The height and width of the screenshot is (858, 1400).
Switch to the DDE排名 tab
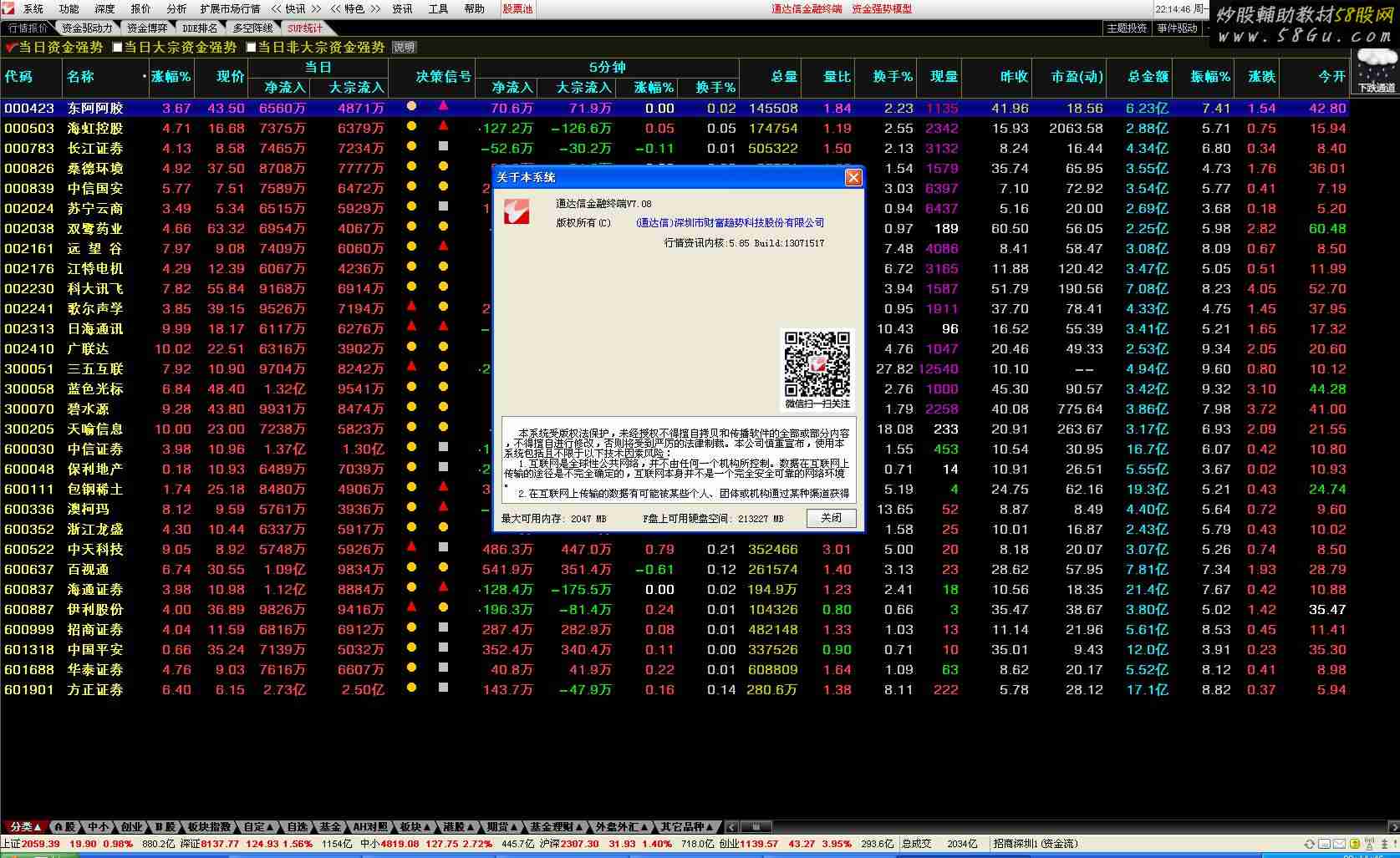pos(199,28)
